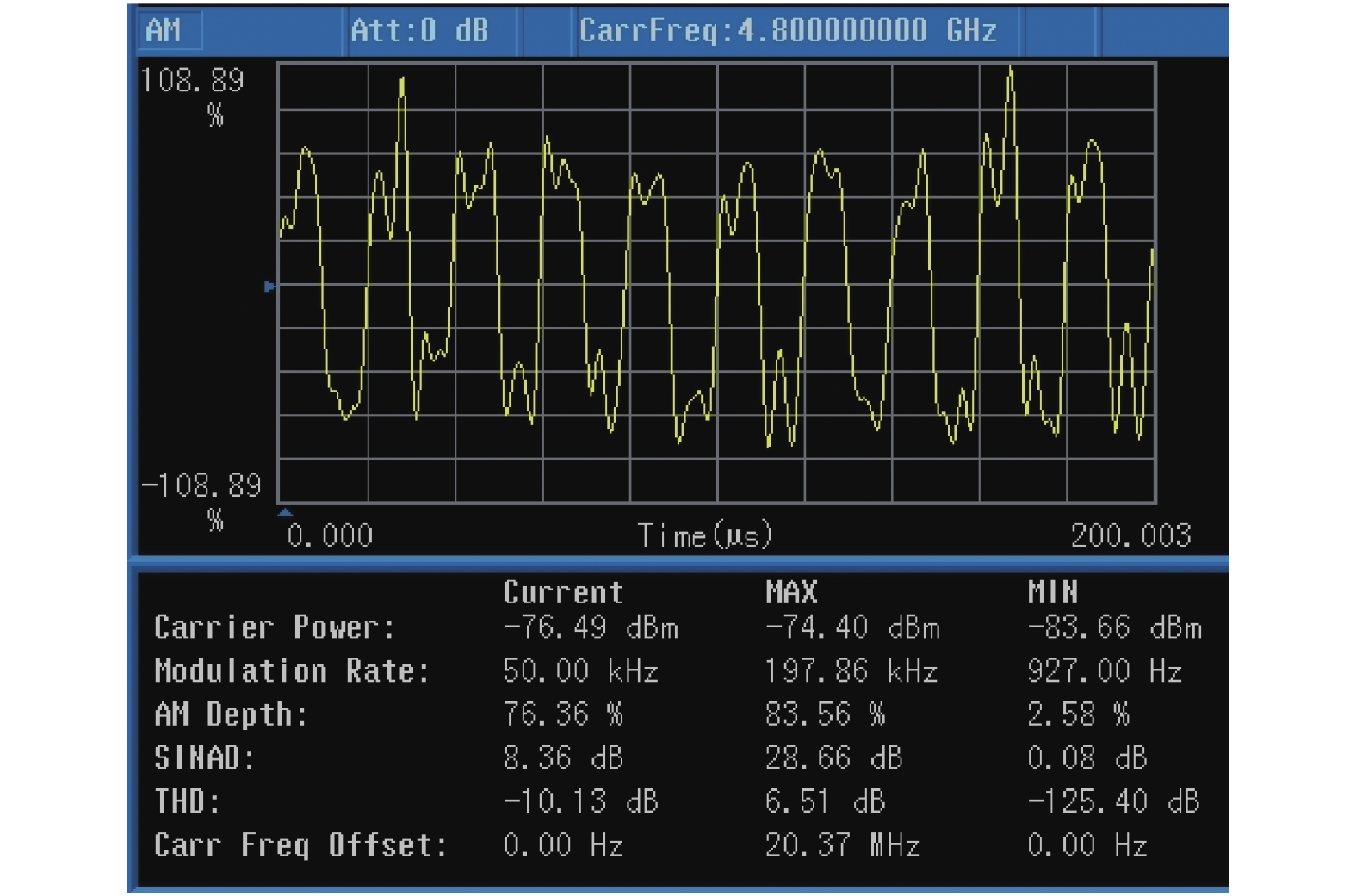Screen dimensions: 1356x896
Task: Click the 200.003 time axis end value
Action: coord(1130,536)
